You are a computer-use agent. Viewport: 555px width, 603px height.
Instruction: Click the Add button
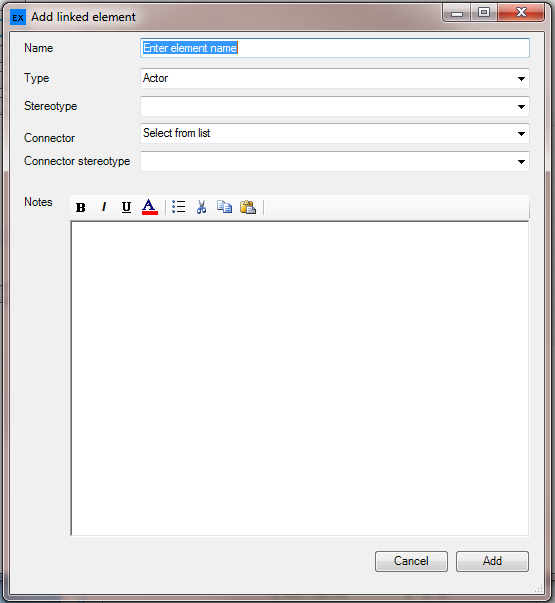[492, 561]
